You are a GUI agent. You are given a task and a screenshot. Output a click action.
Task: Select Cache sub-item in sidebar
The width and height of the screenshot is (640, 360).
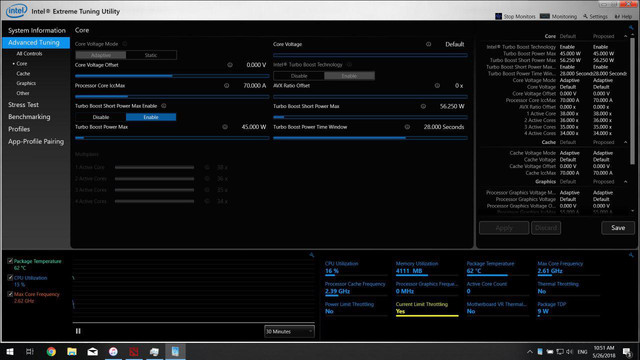tap(23, 73)
